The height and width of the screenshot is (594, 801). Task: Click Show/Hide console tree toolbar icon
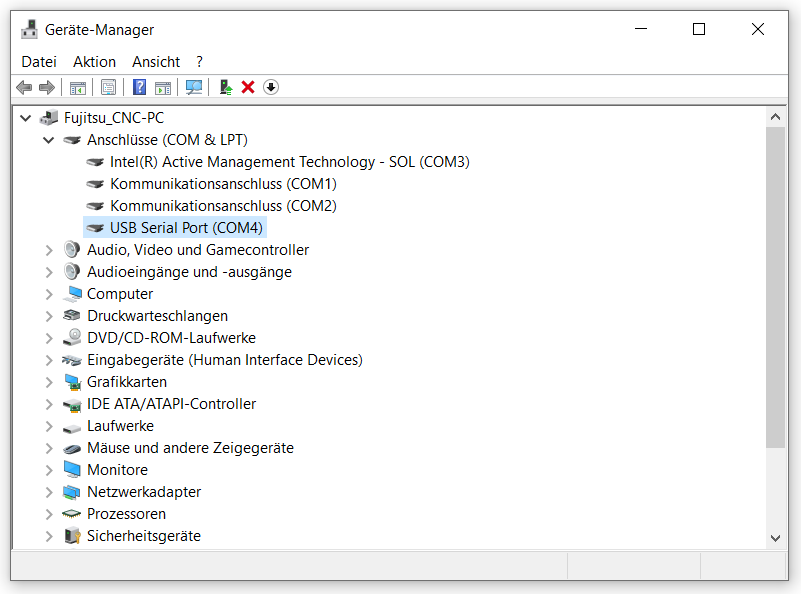click(78, 87)
